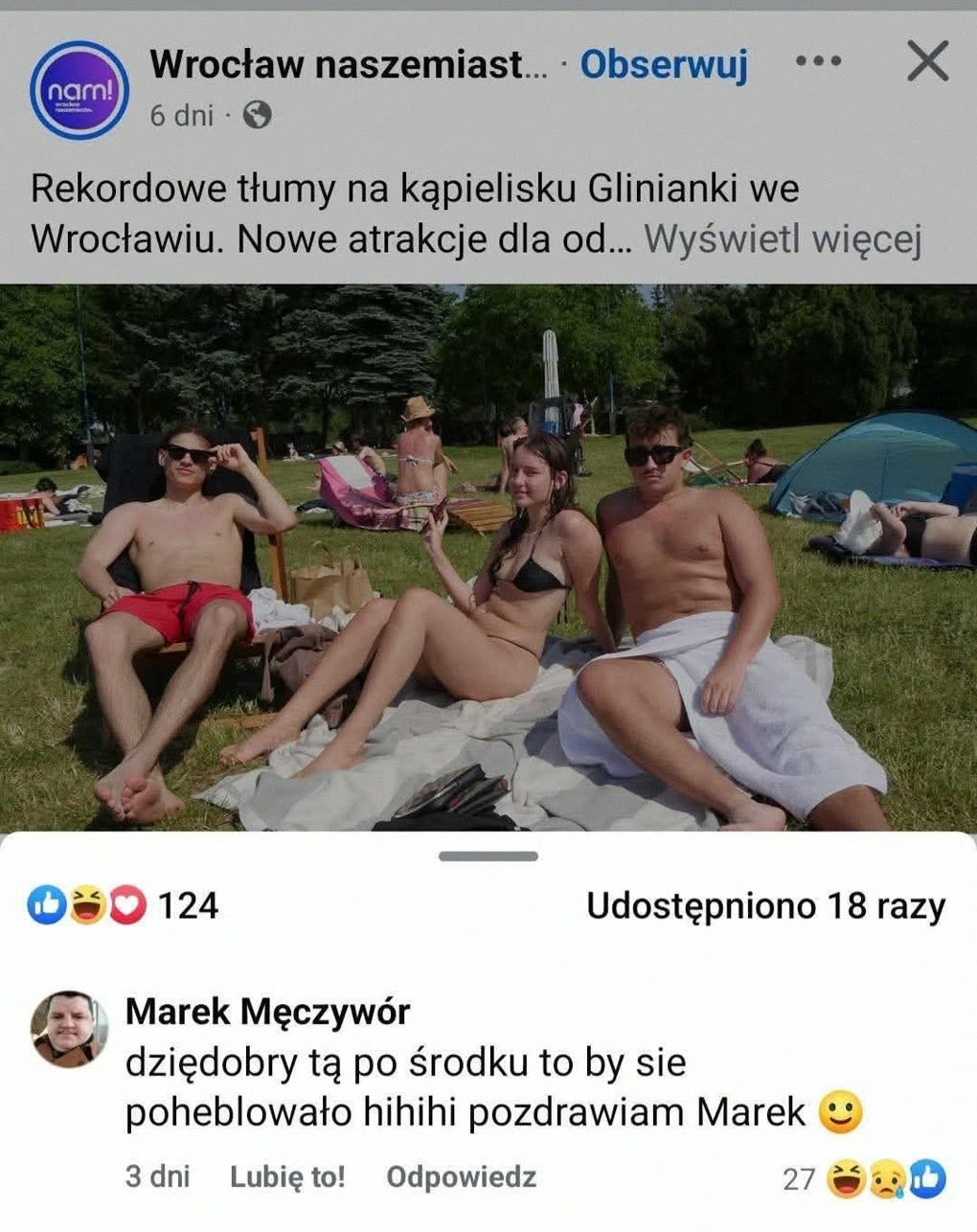977x1232 pixels.
Task: Click the blue like reaction icon on post
Action: 46,905
